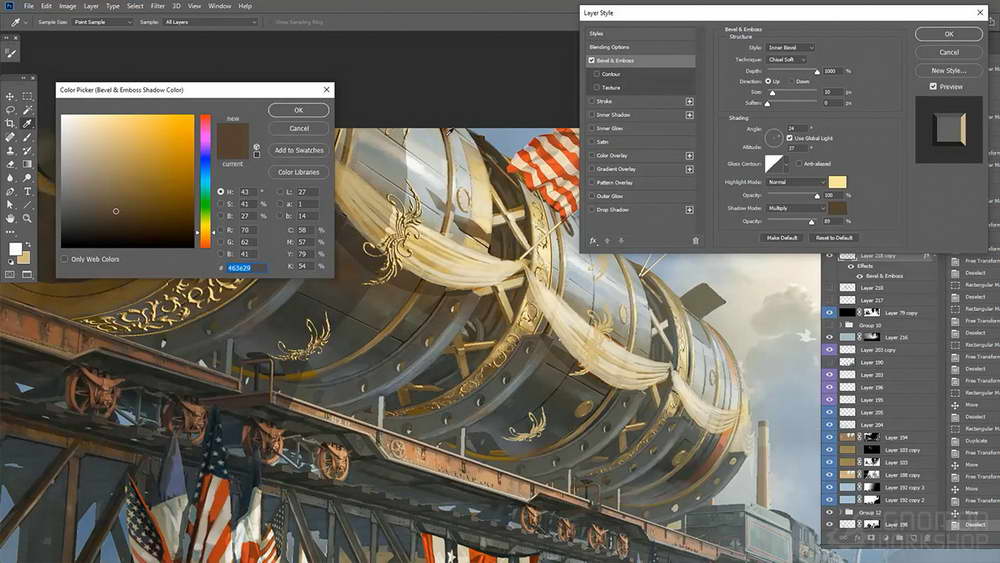Viewport: 1000px width, 563px height.
Task: Click the fx icon in Layer Style
Action: (593, 240)
